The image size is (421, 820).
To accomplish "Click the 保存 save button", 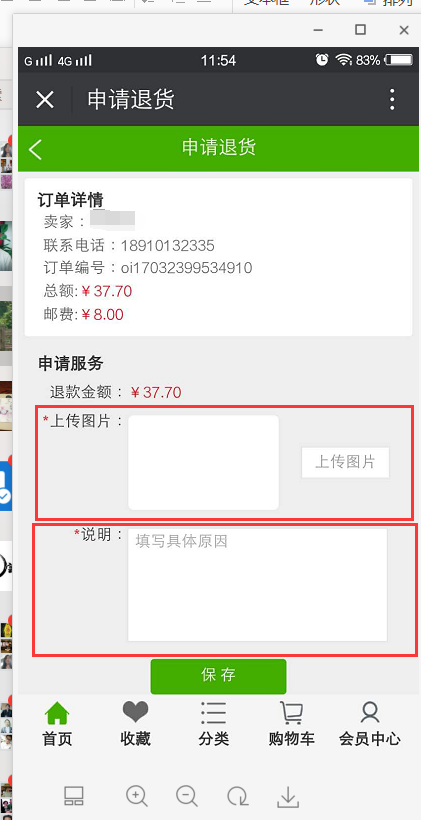I will point(219,676).
